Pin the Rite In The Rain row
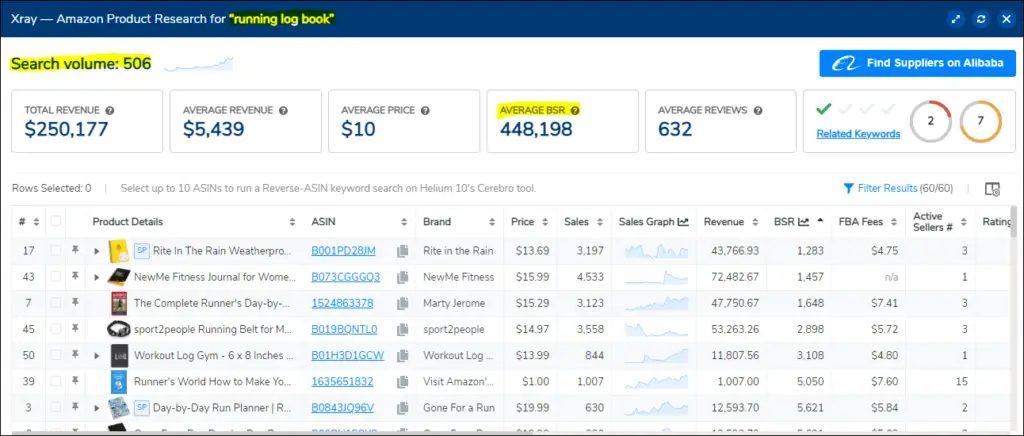 pos(75,250)
